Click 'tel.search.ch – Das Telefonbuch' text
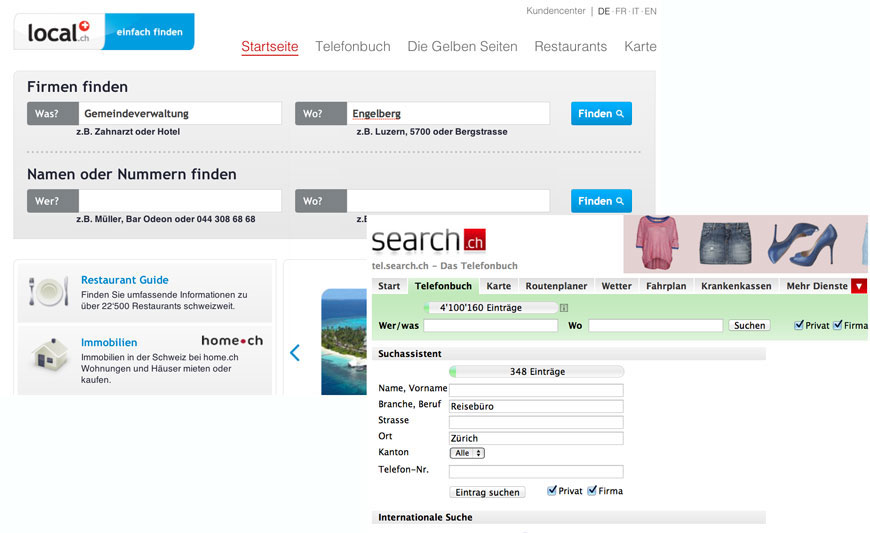Image resolution: width=870 pixels, height=533 pixels. tap(444, 266)
